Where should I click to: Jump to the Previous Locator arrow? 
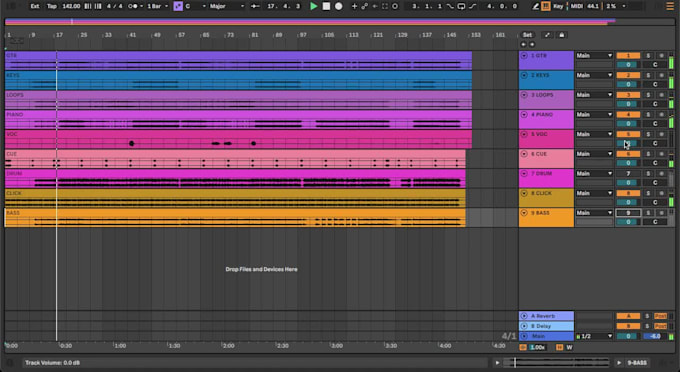click(523, 44)
